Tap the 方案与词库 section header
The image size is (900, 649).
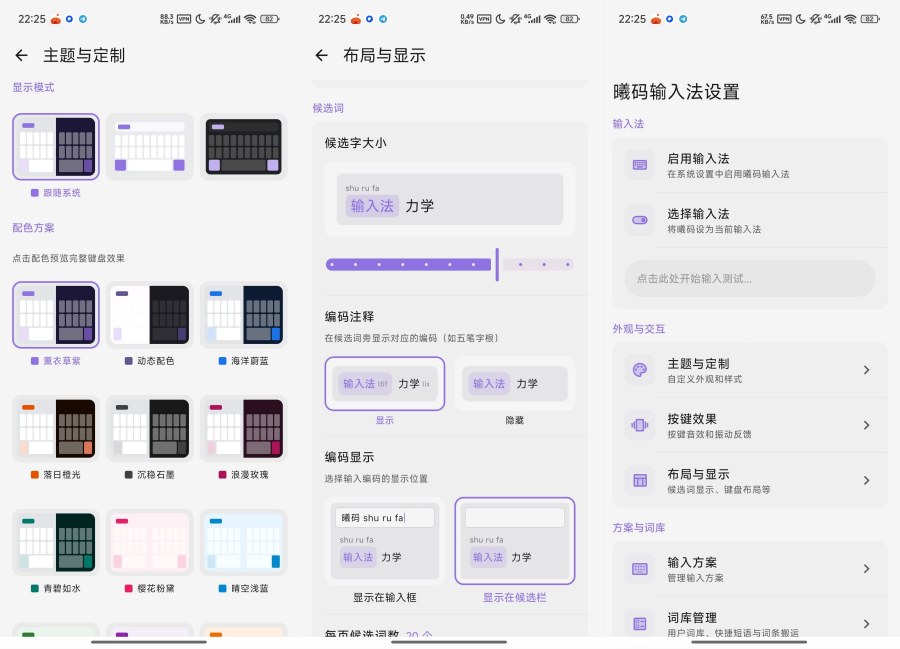point(639,527)
